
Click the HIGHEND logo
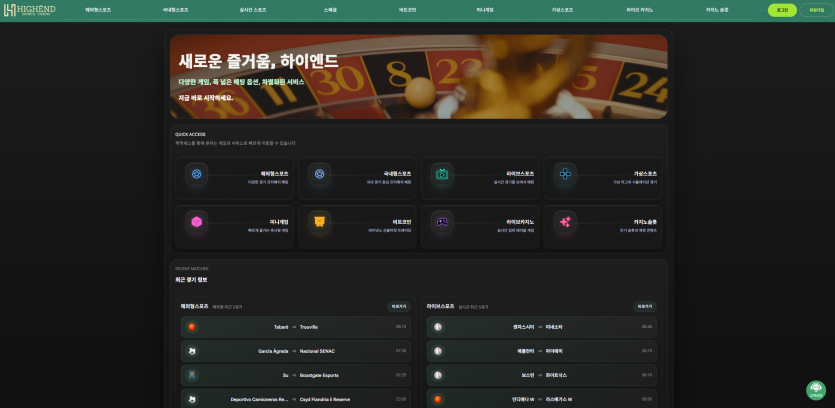click(x=29, y=10)
